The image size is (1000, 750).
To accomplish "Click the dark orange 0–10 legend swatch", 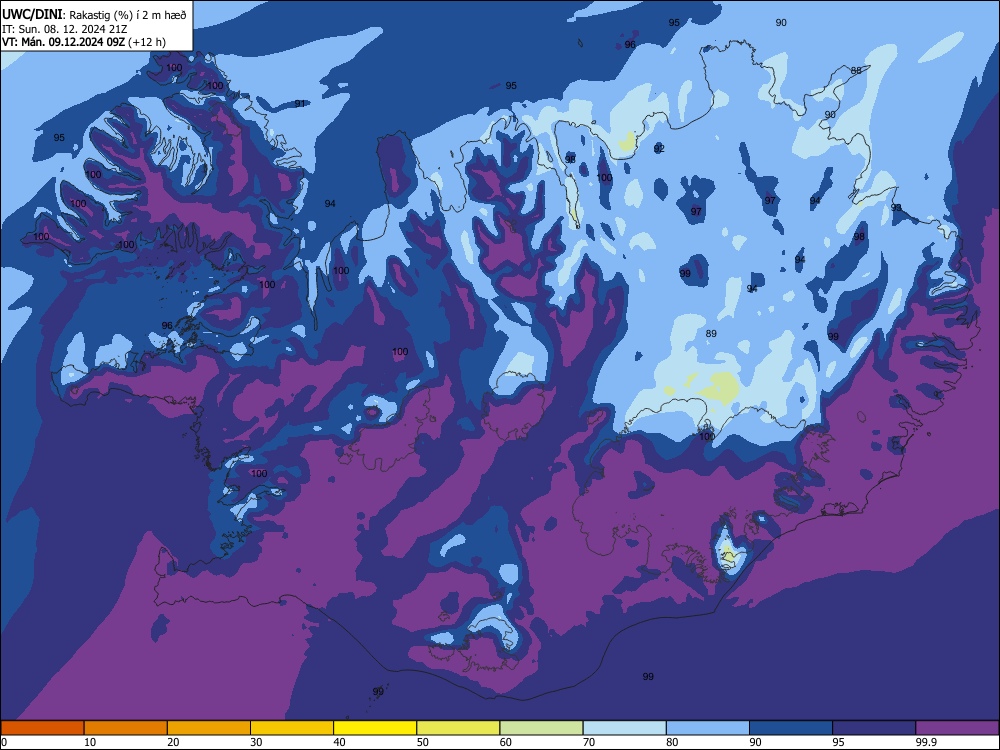I will (42, 728).
